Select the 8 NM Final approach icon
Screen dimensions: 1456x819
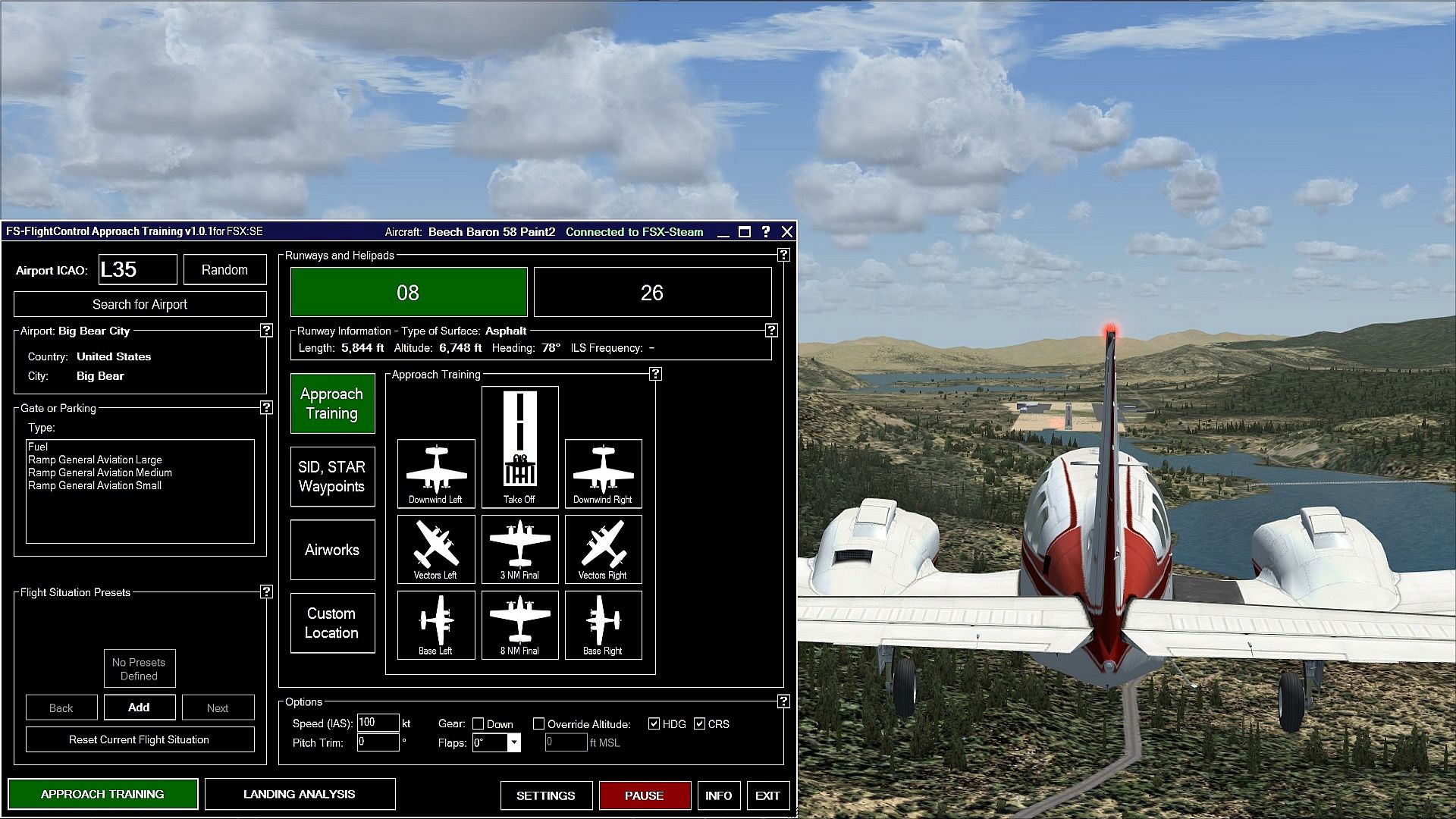coord(519,625)
